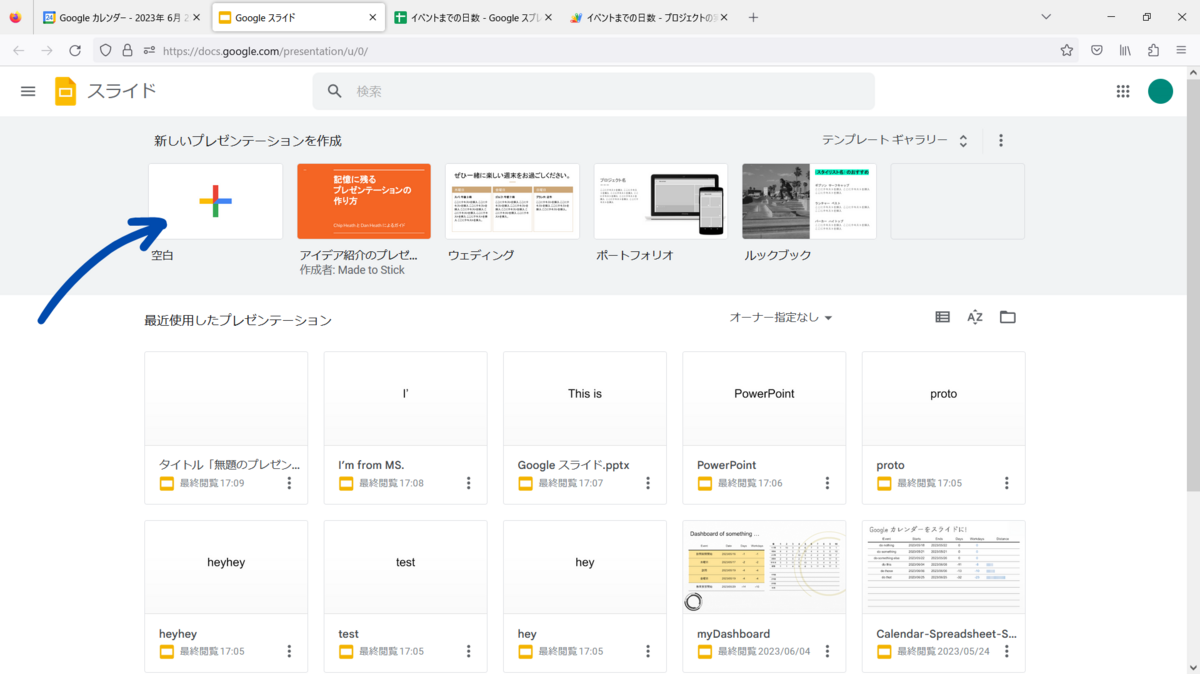The image size is (1200, 674).
Task: Open the file picker folder icon
Action: [1008, 317]
